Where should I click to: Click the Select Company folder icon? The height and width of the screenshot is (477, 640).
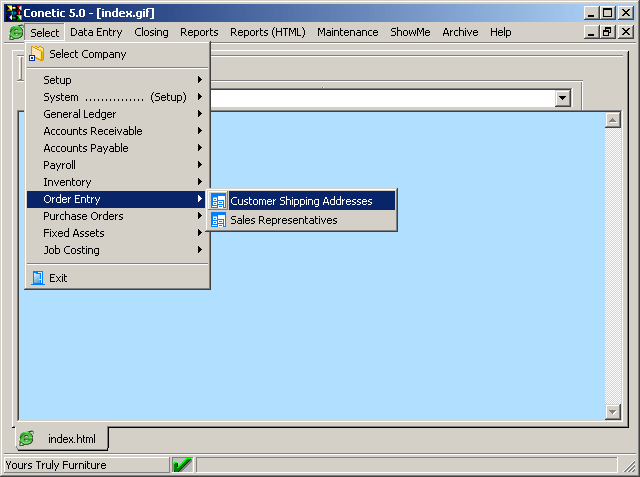(37, 54)
